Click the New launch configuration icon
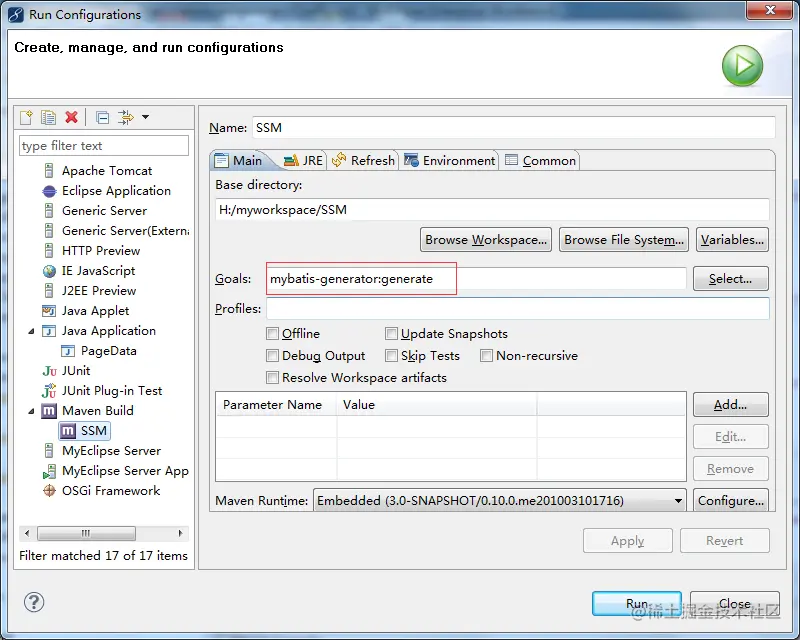 26,117
